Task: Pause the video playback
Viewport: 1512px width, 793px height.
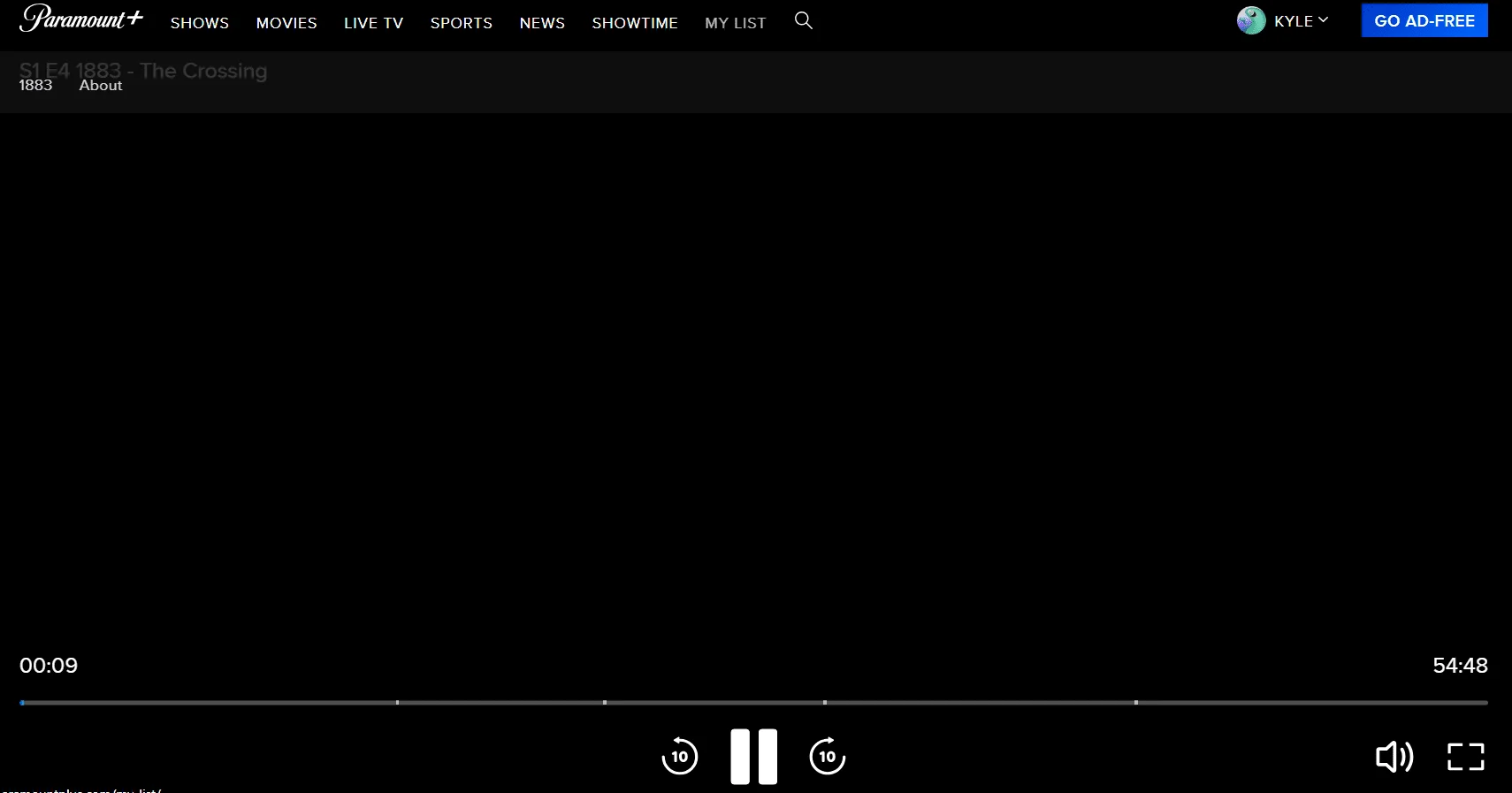Action: click(x=753, y=757)
